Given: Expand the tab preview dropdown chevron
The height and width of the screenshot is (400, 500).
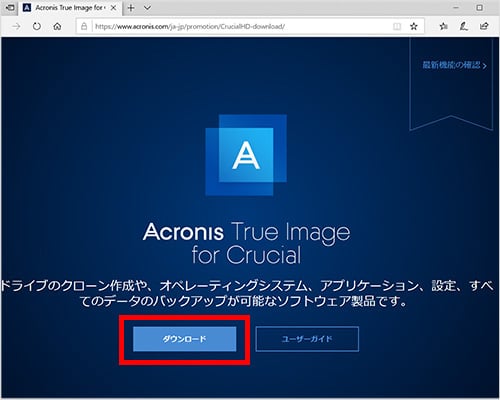Looking at the screenshot, I should (x=147, y=8).
